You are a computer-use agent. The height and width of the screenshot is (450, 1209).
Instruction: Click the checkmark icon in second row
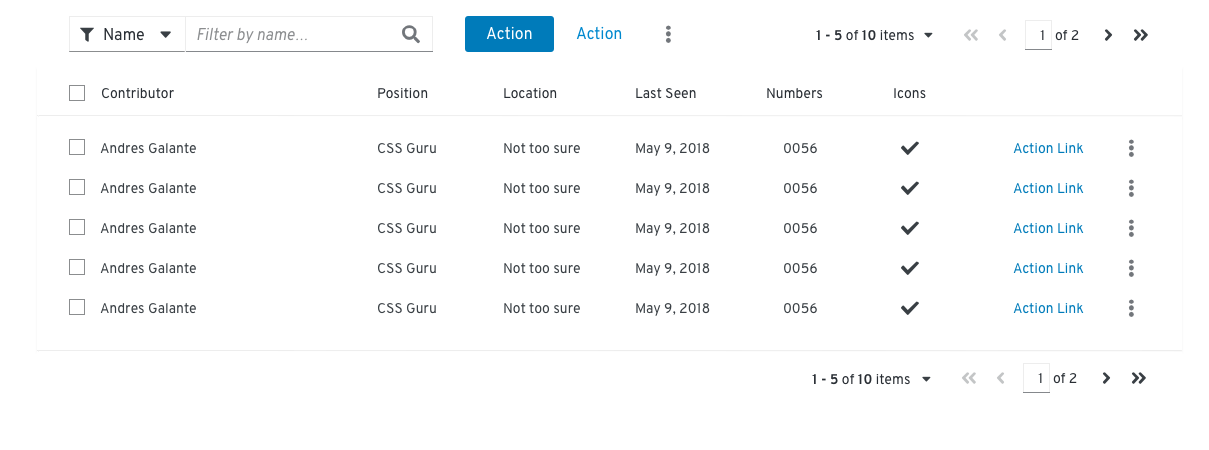tap(909, 188)
